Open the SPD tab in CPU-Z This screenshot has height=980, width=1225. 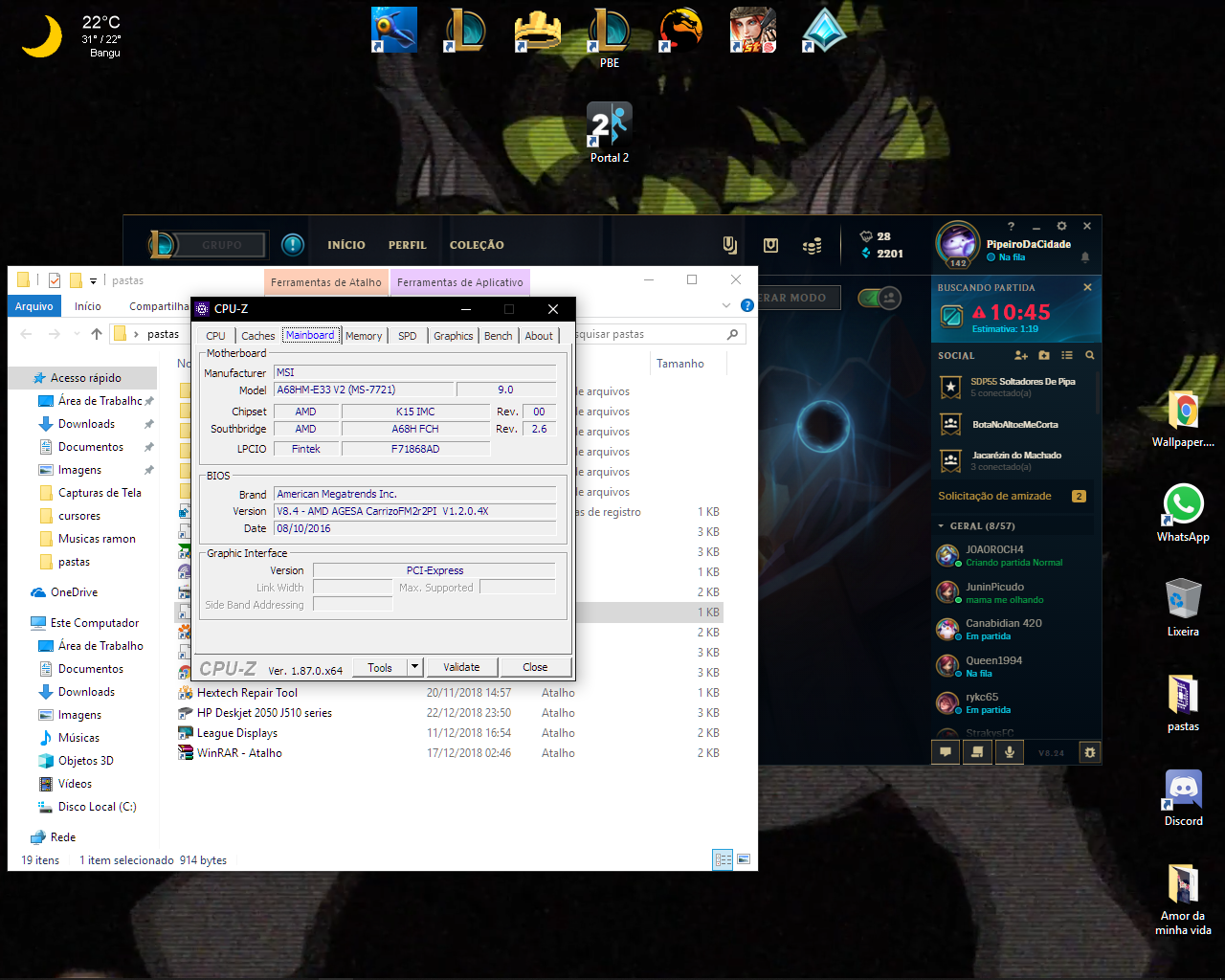point(408,336)
